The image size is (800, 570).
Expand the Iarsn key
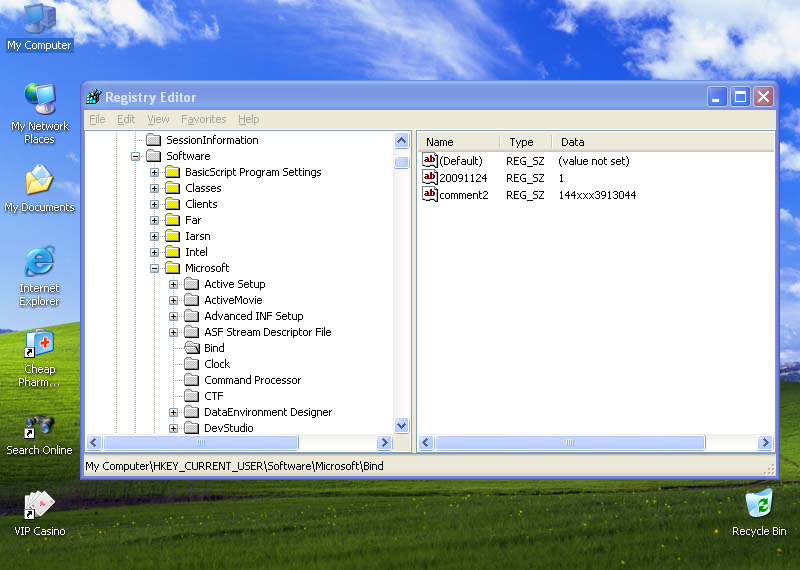(x=154, y=236)
